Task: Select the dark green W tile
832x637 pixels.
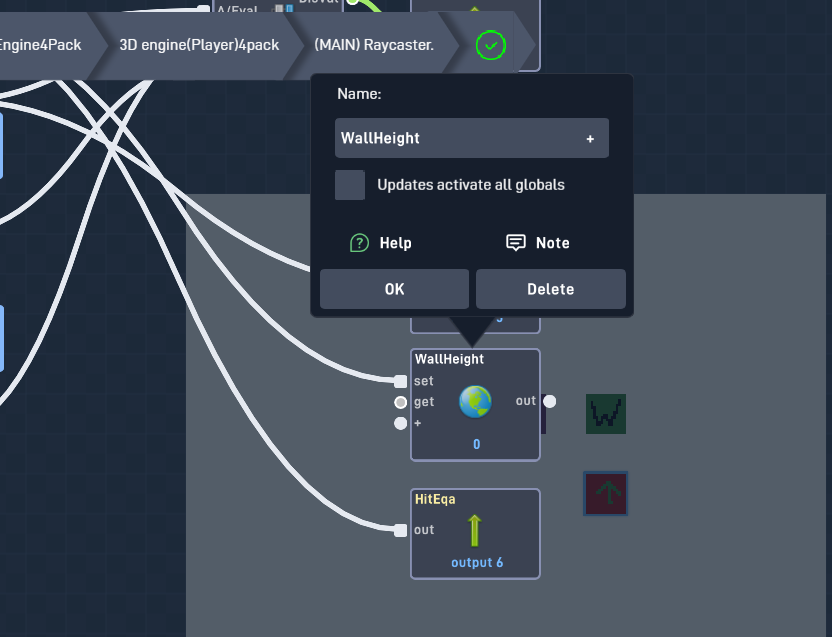Action: 606,414
